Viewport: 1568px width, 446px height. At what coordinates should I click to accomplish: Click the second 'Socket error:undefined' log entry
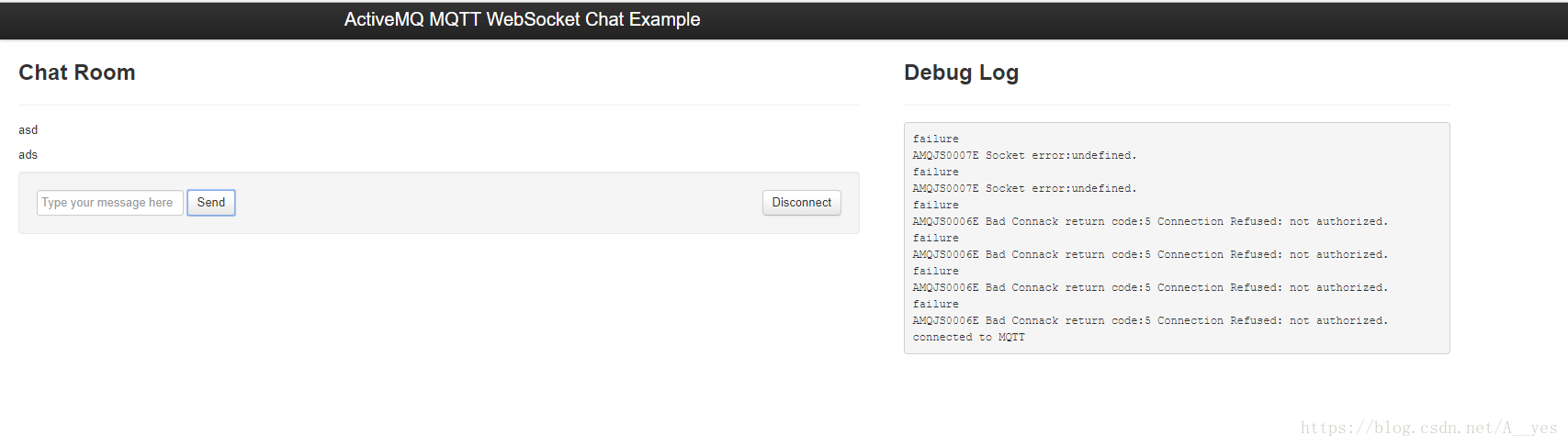(x=1024, y=189)
